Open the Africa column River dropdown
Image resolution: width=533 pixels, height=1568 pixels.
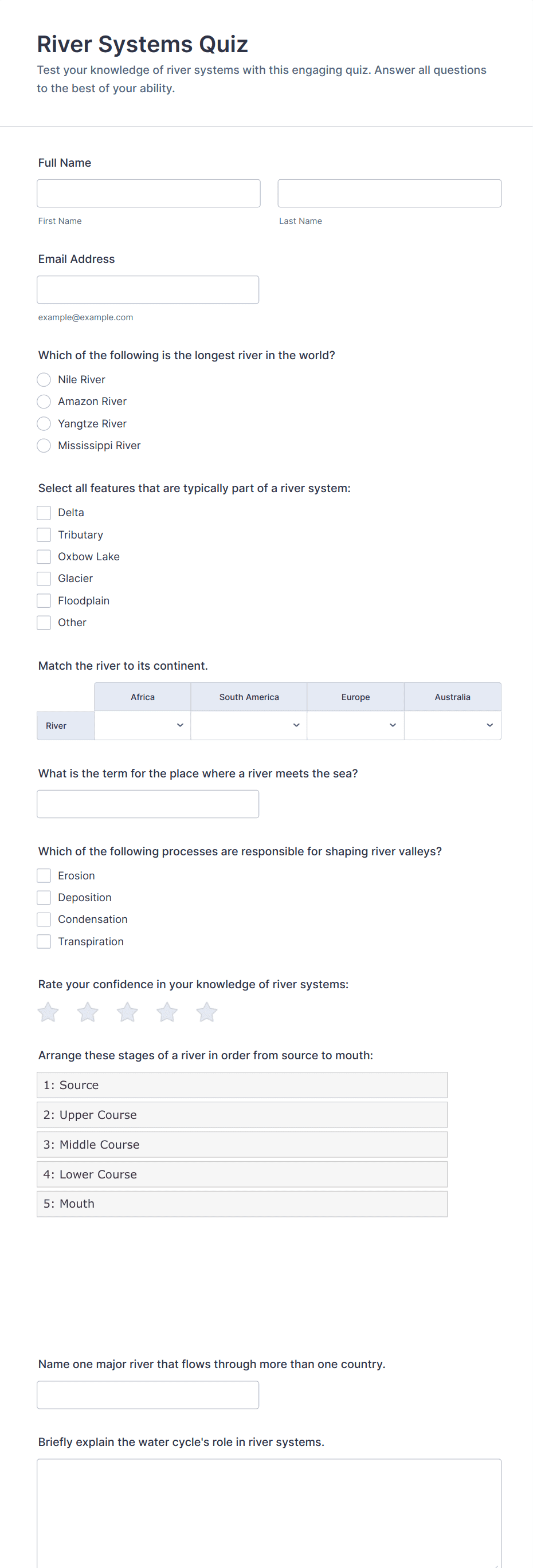(143, 725)
